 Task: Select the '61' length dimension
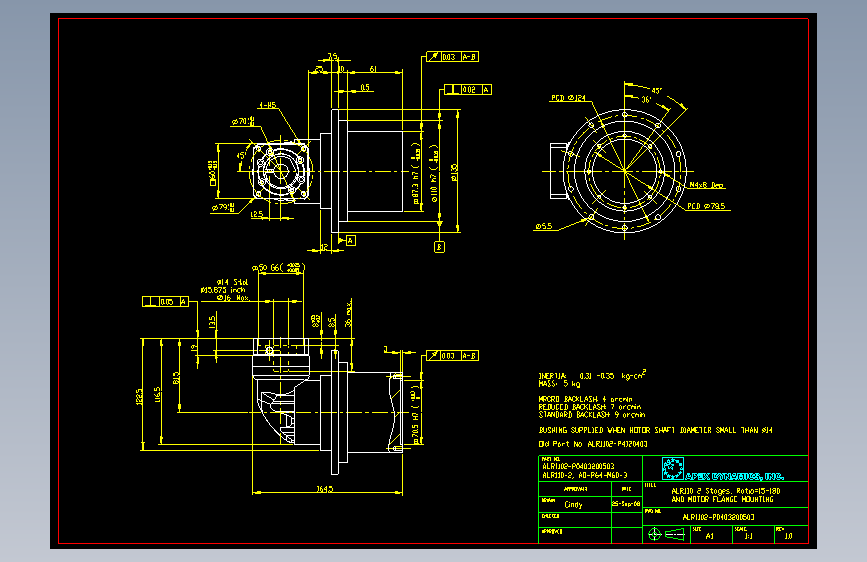pyautogui.click(x=373, y=69)
